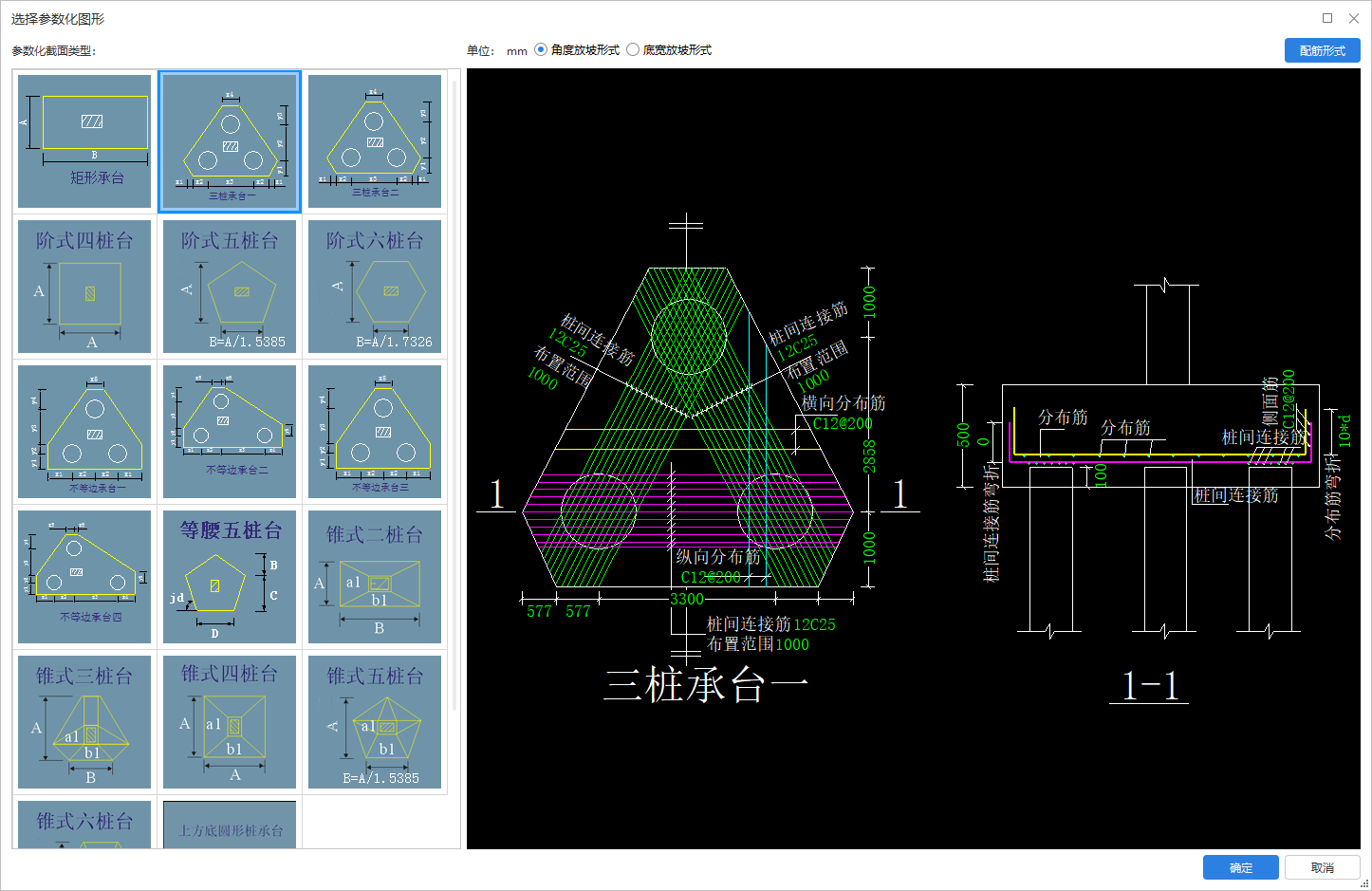
Task: Click the 500 depth dimension in section 1-1
Action: tap(964, 435)
